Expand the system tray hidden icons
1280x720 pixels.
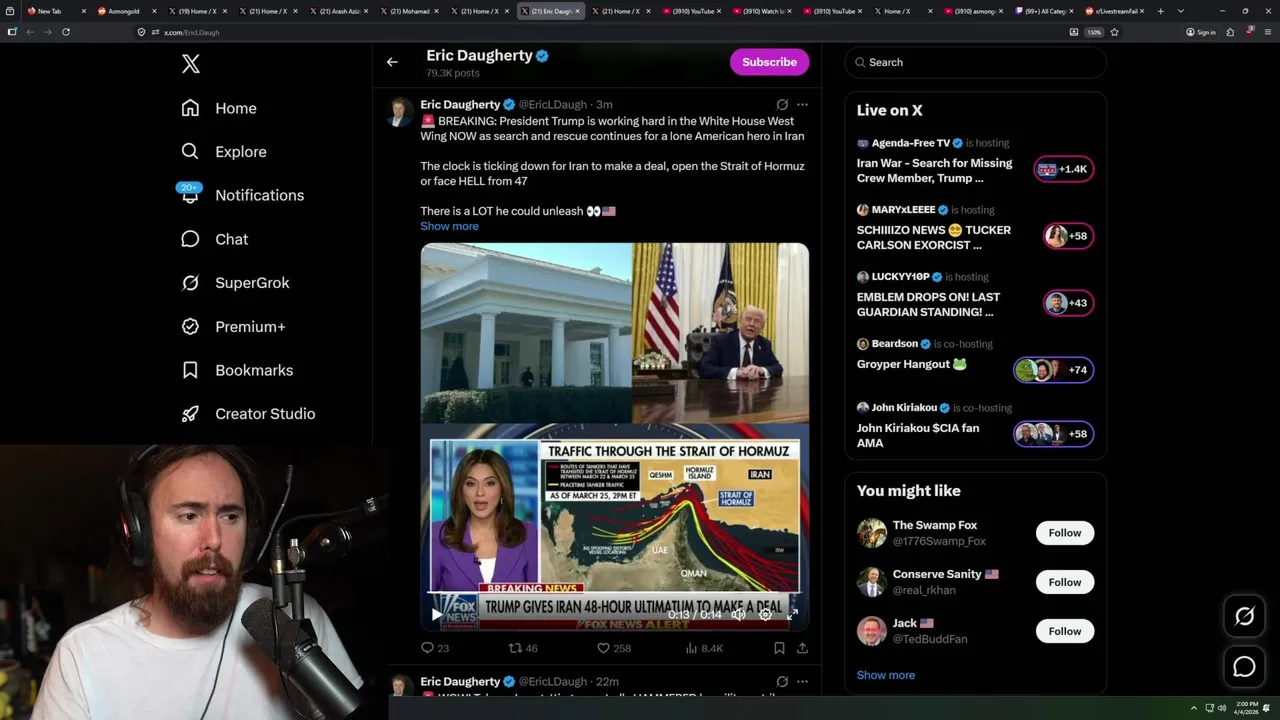1193,708
